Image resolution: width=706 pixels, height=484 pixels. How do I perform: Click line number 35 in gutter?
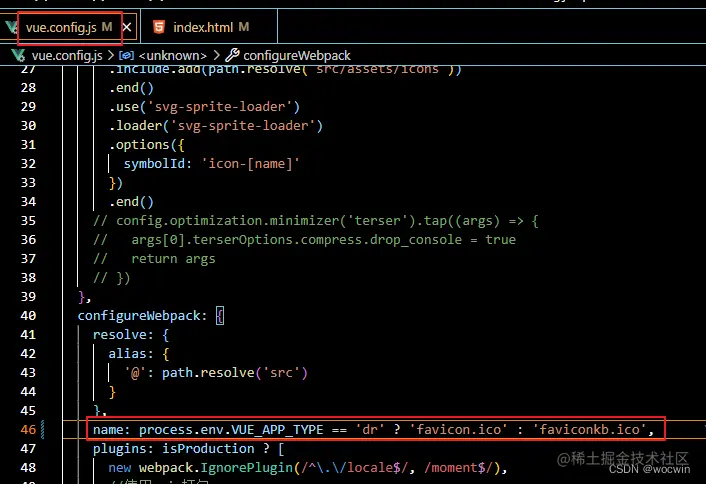28,221
